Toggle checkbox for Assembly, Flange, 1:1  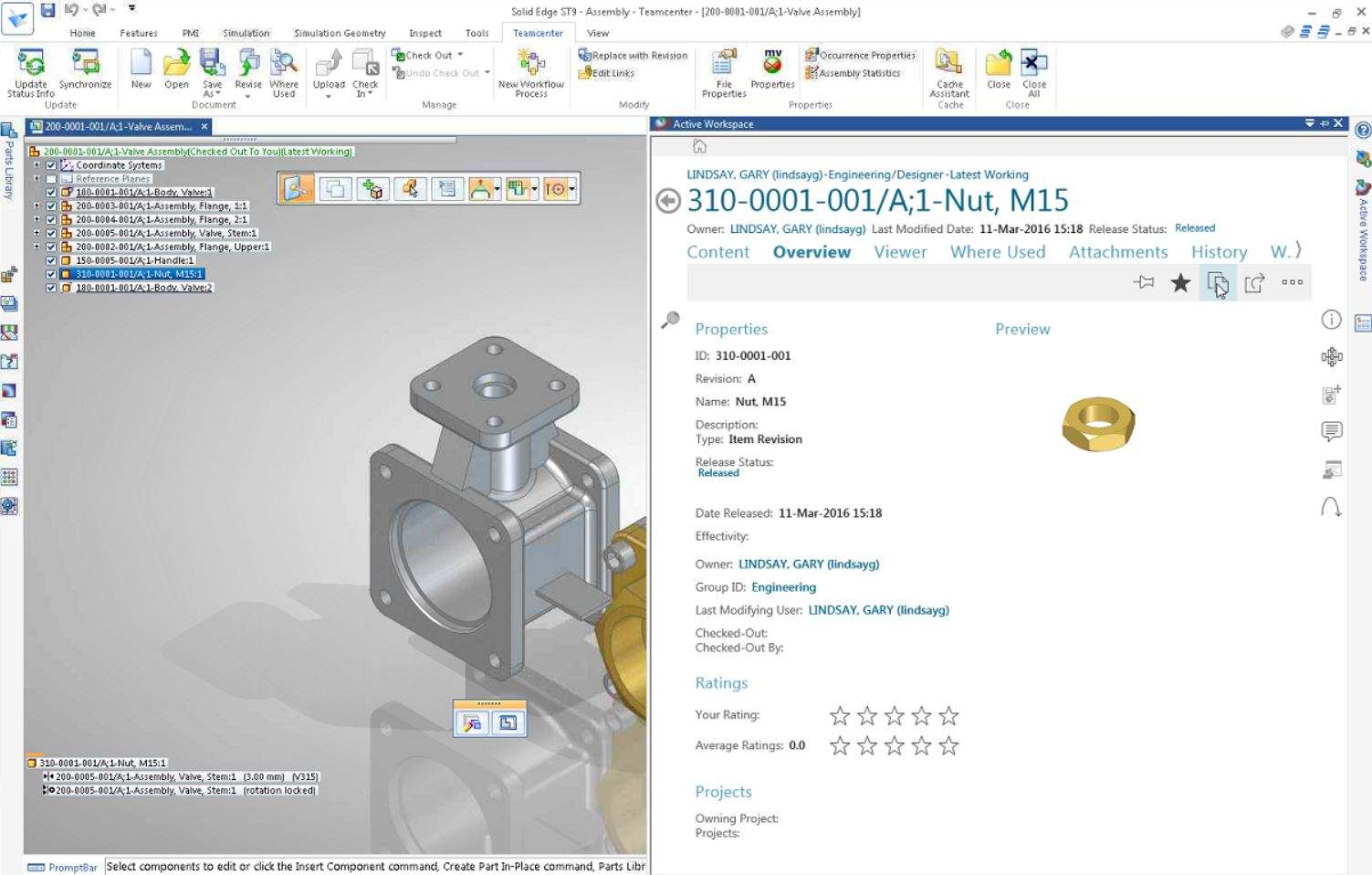click(x=51, y=206)
